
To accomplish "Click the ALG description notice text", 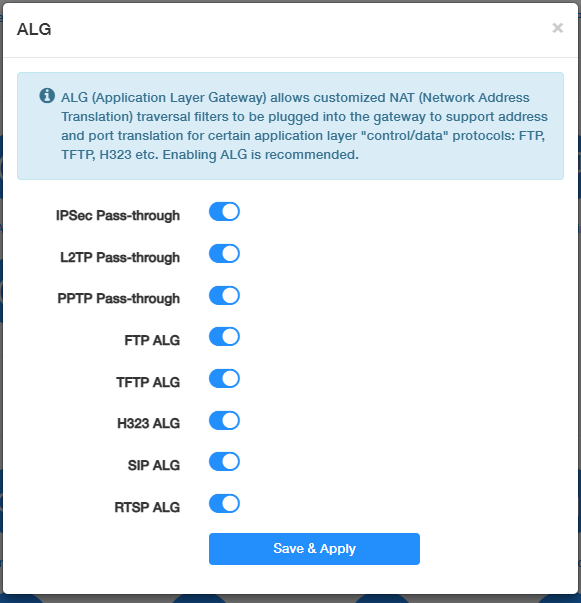I will point(304,126).
